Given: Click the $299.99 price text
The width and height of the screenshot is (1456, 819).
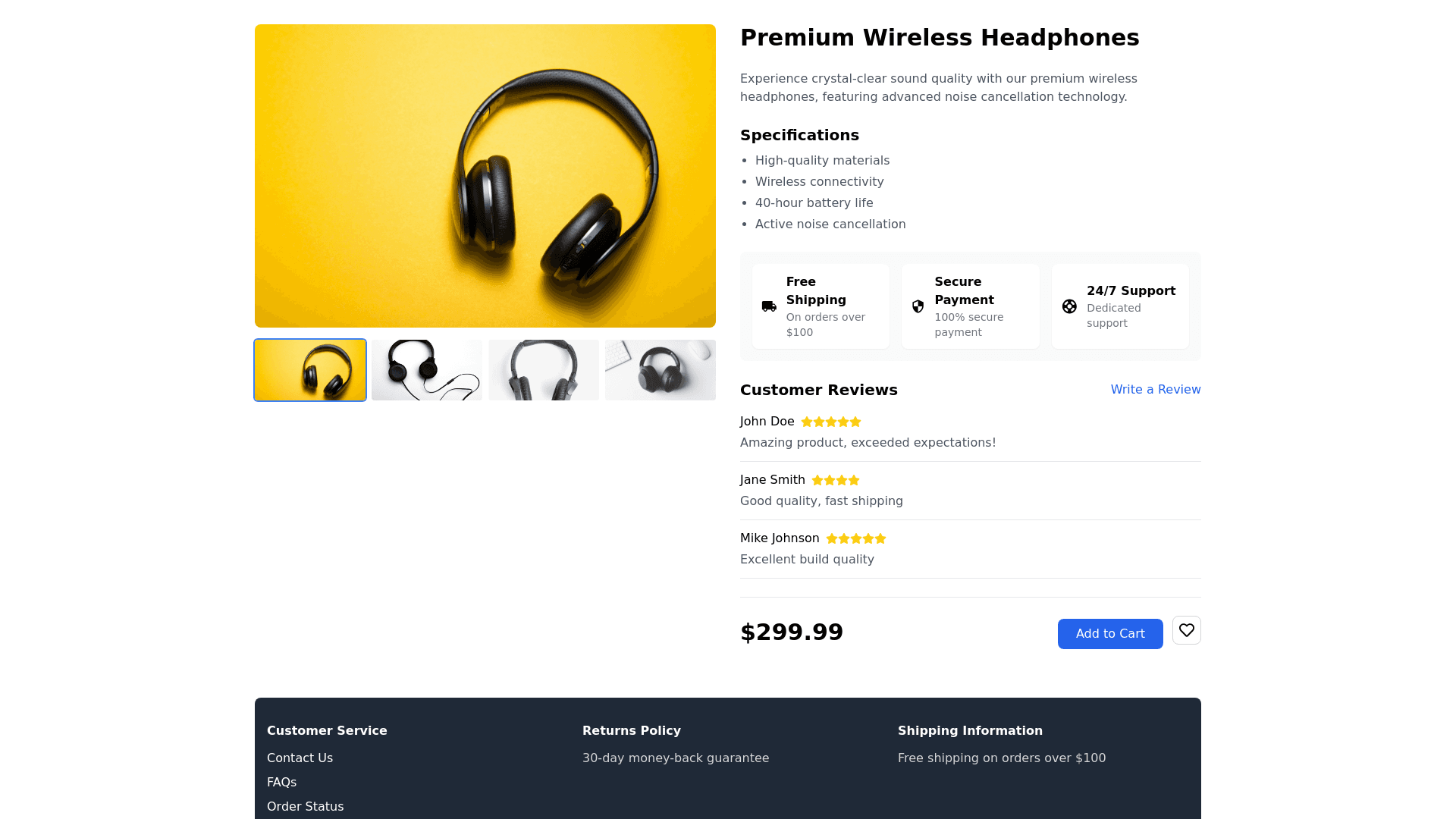Looking at the screenshot, I should click(x=792, y=632).
